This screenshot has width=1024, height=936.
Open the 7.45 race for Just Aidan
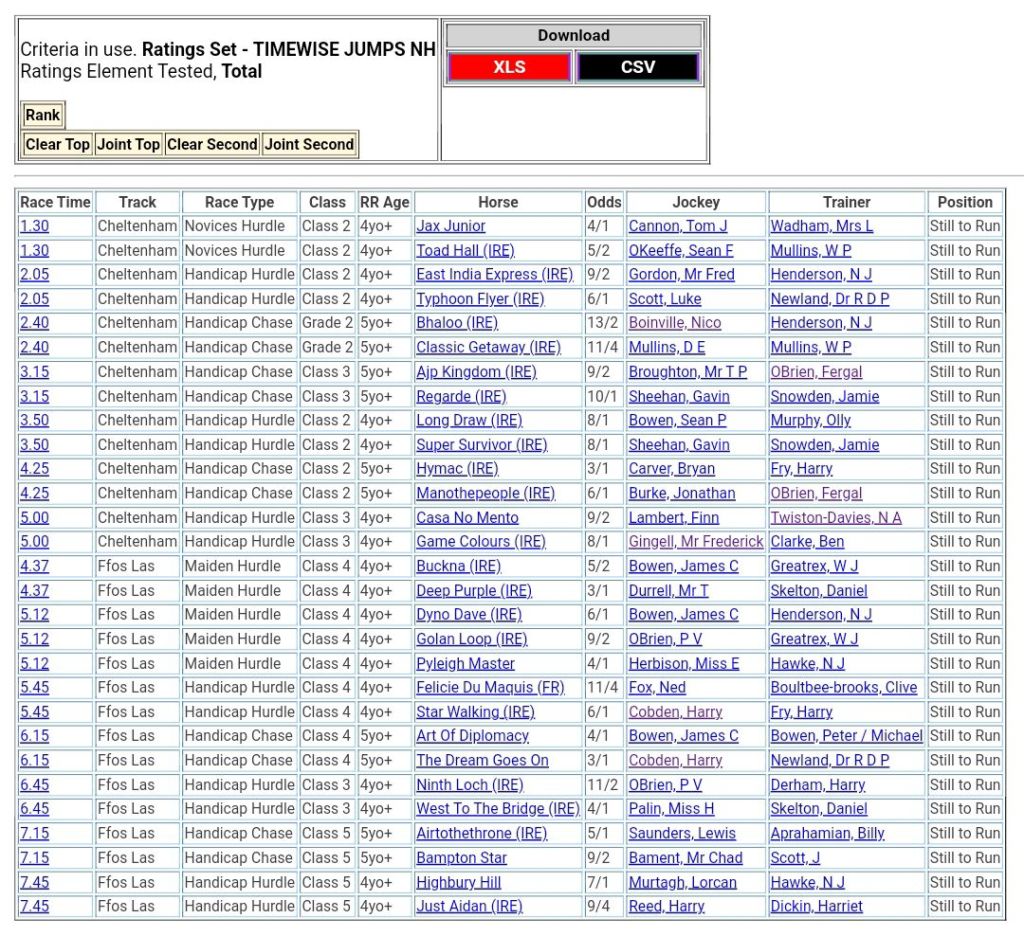34,906
